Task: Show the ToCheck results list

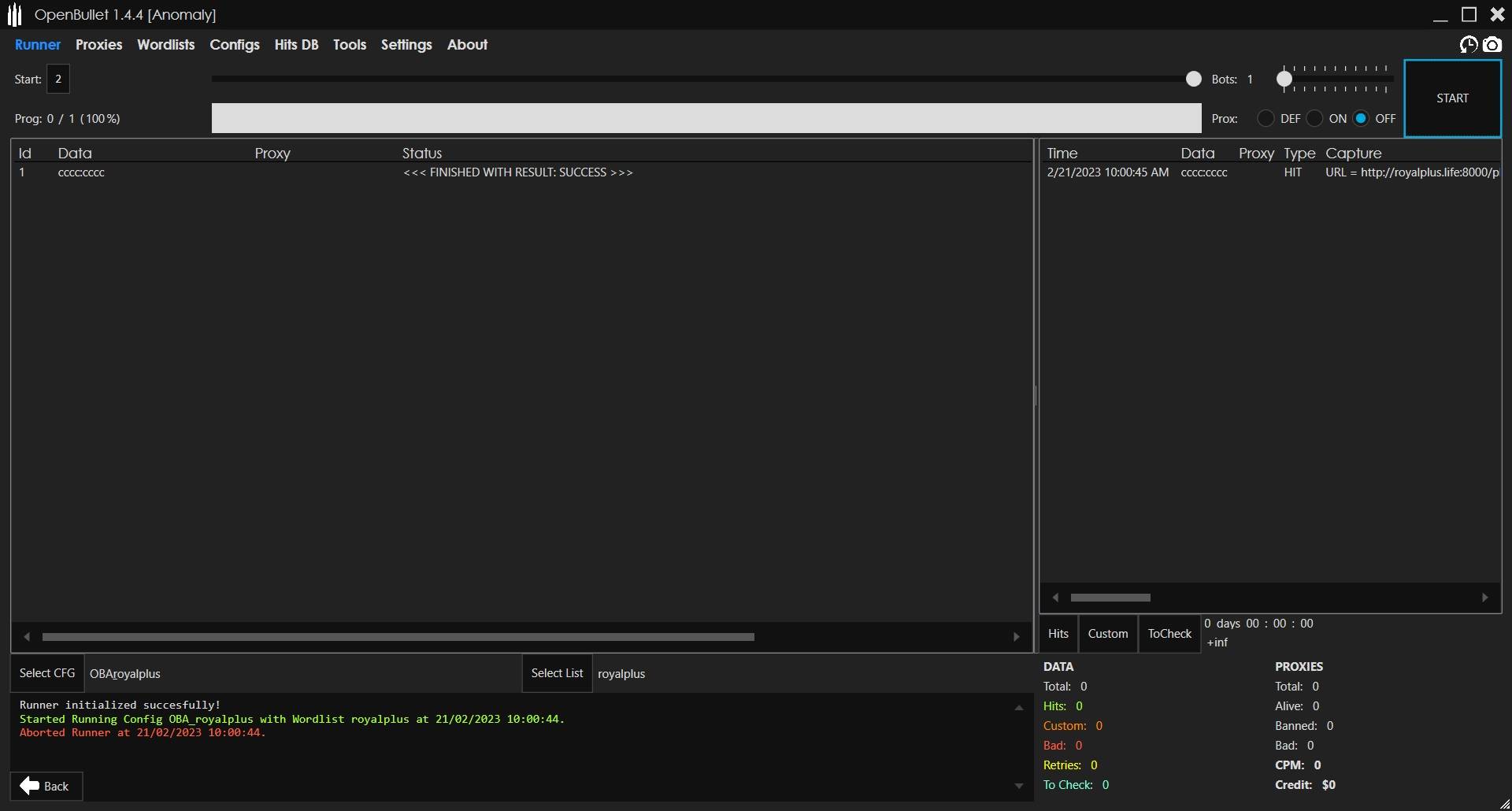Action: tap(1169, 634)
